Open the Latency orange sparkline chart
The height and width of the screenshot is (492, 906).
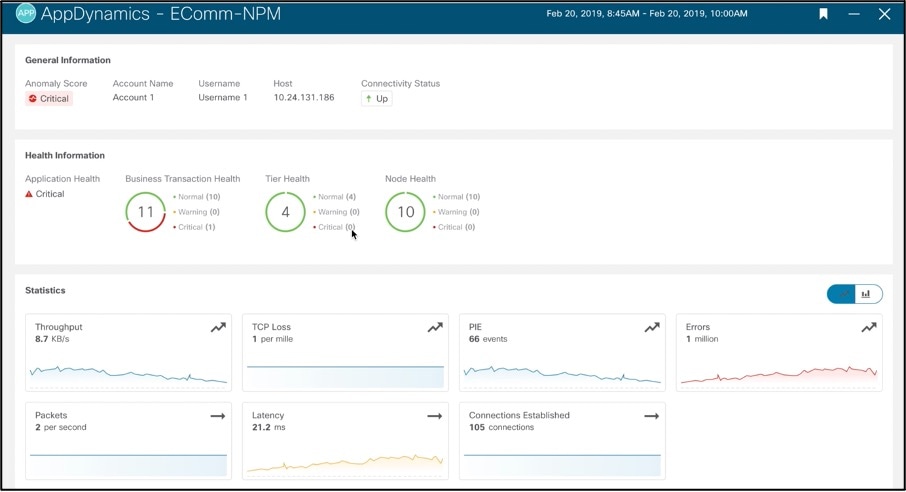click(346, 464)
